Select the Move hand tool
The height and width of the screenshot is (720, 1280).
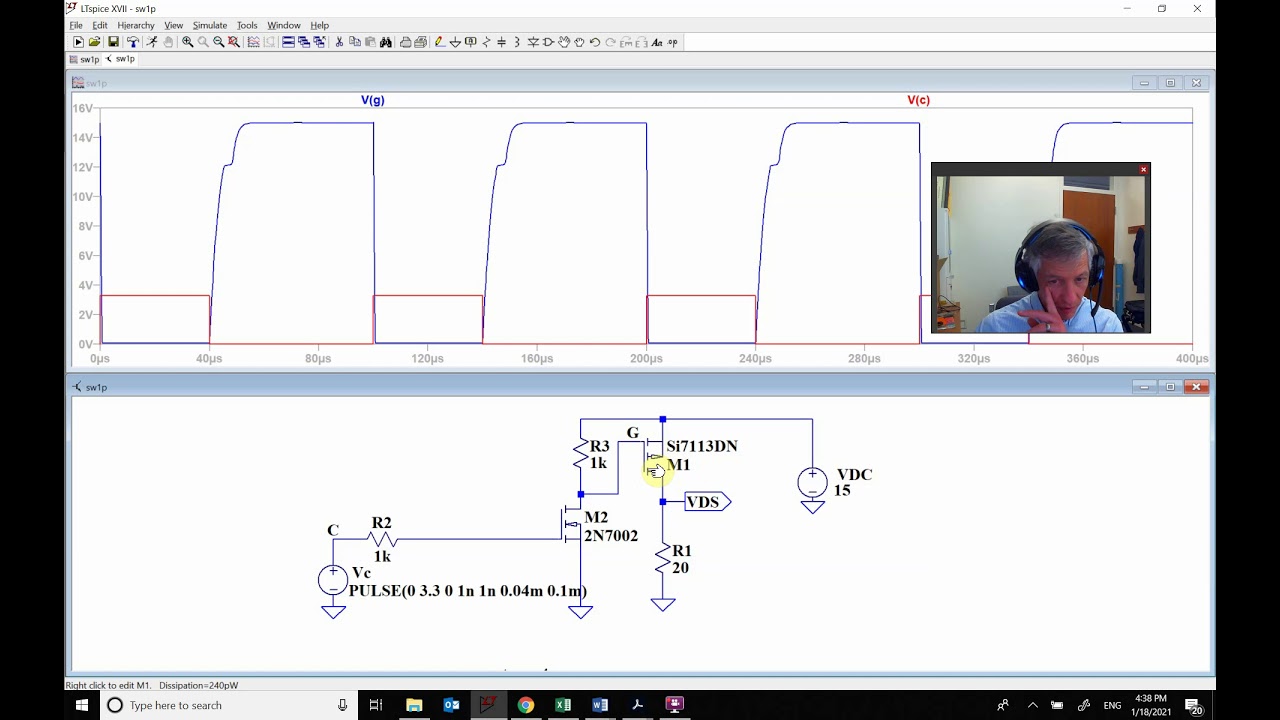[x=563, y=42]
